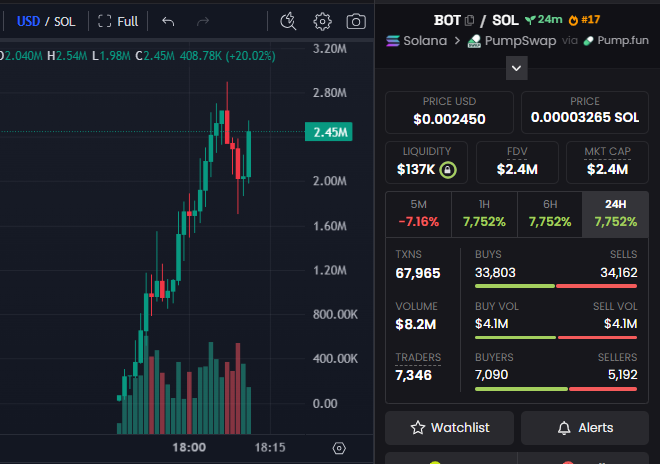Click the price 0.00003265 SOL
The width and height of the screenshot is (660, 464).
click(x=585, y=117)
